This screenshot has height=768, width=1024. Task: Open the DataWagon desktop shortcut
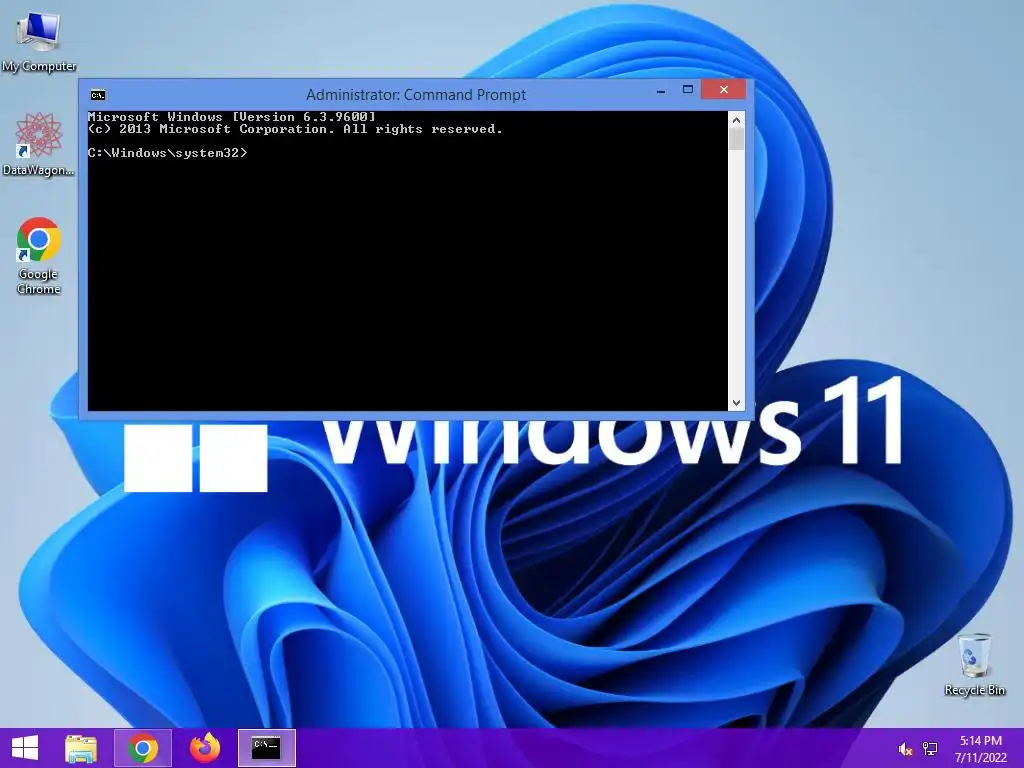[39, 144]
